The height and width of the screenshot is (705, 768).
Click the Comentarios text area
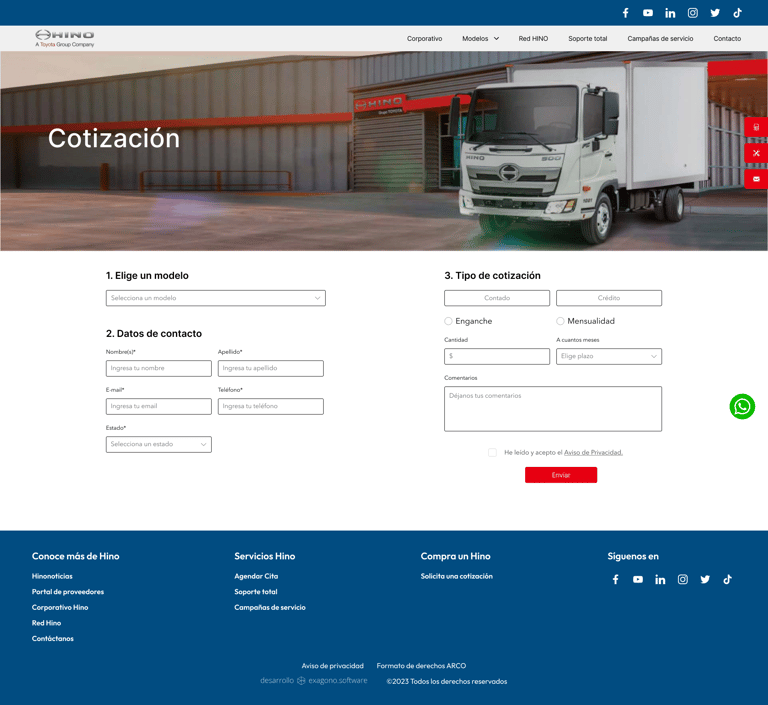point(553,409)
